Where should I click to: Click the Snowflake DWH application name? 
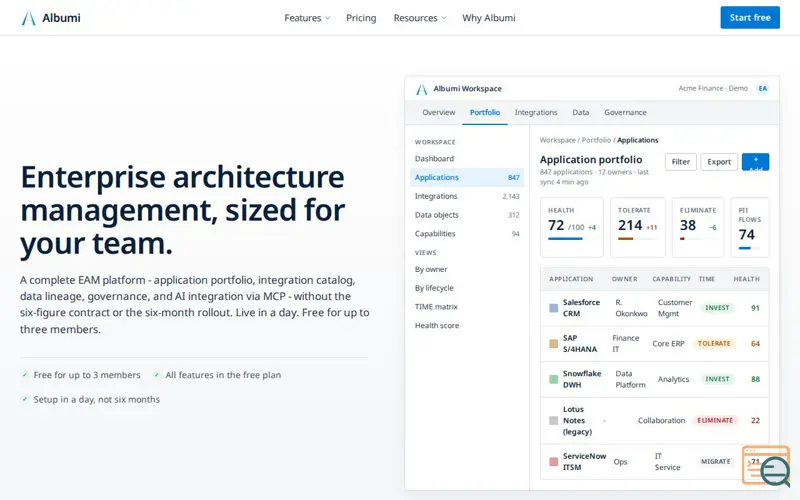pos(582,380)
